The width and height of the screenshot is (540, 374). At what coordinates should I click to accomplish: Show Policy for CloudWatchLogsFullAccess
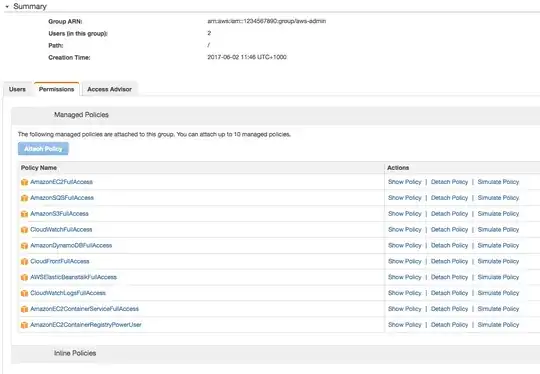(x=405, y=293)
